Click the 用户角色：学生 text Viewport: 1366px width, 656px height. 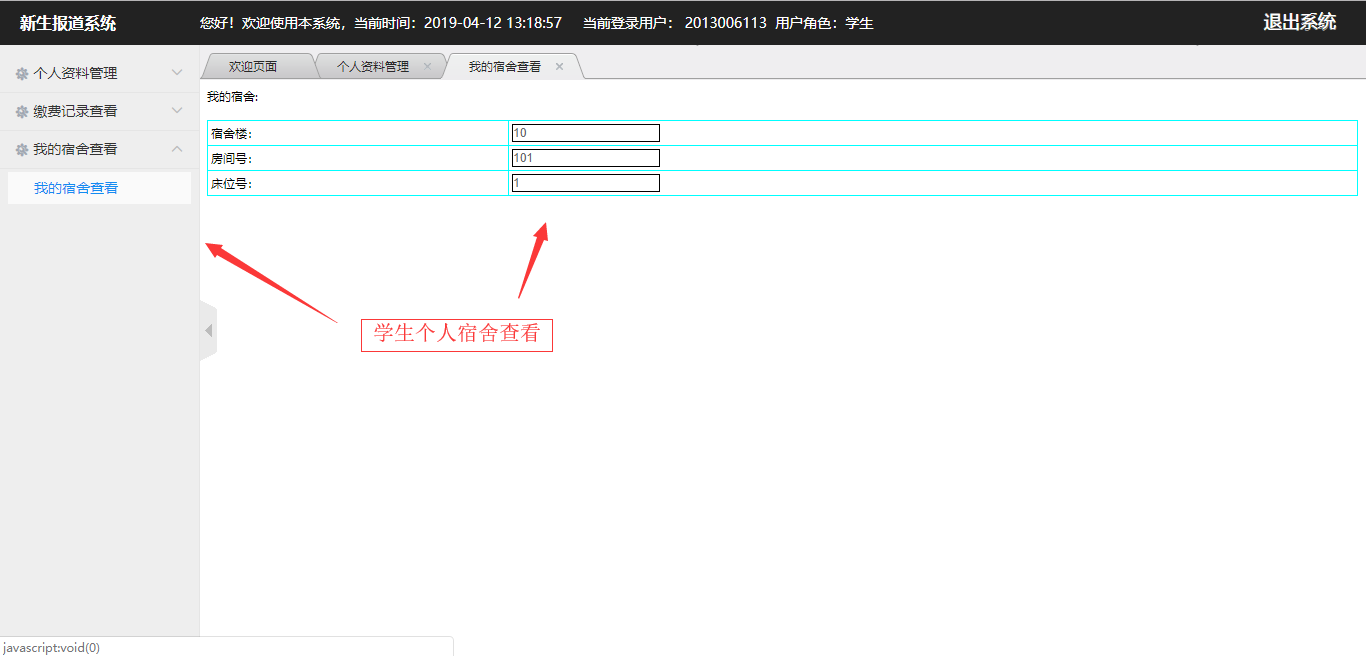(x=824, y=23)
